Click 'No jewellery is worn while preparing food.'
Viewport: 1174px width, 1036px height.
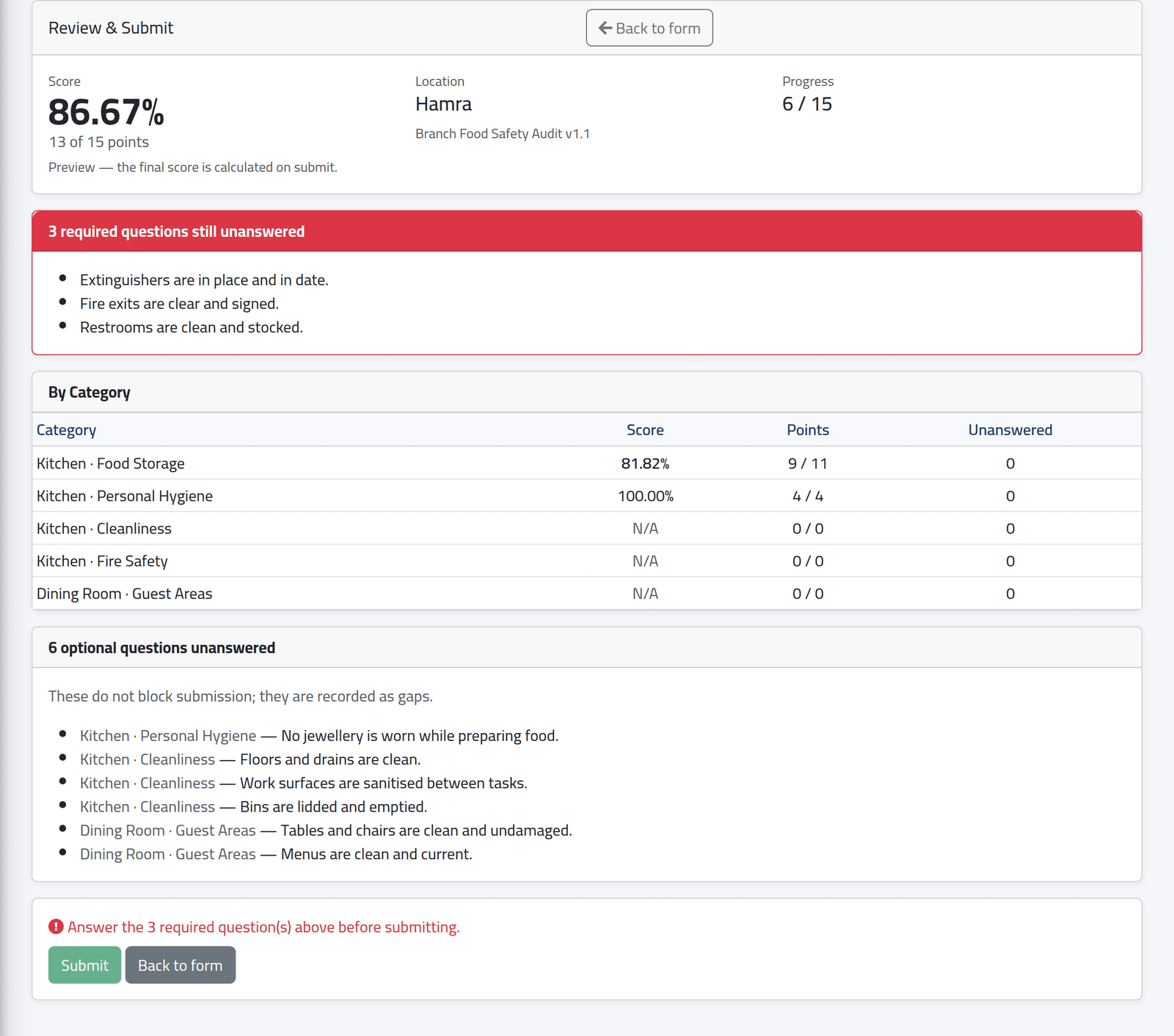point(420,736)
